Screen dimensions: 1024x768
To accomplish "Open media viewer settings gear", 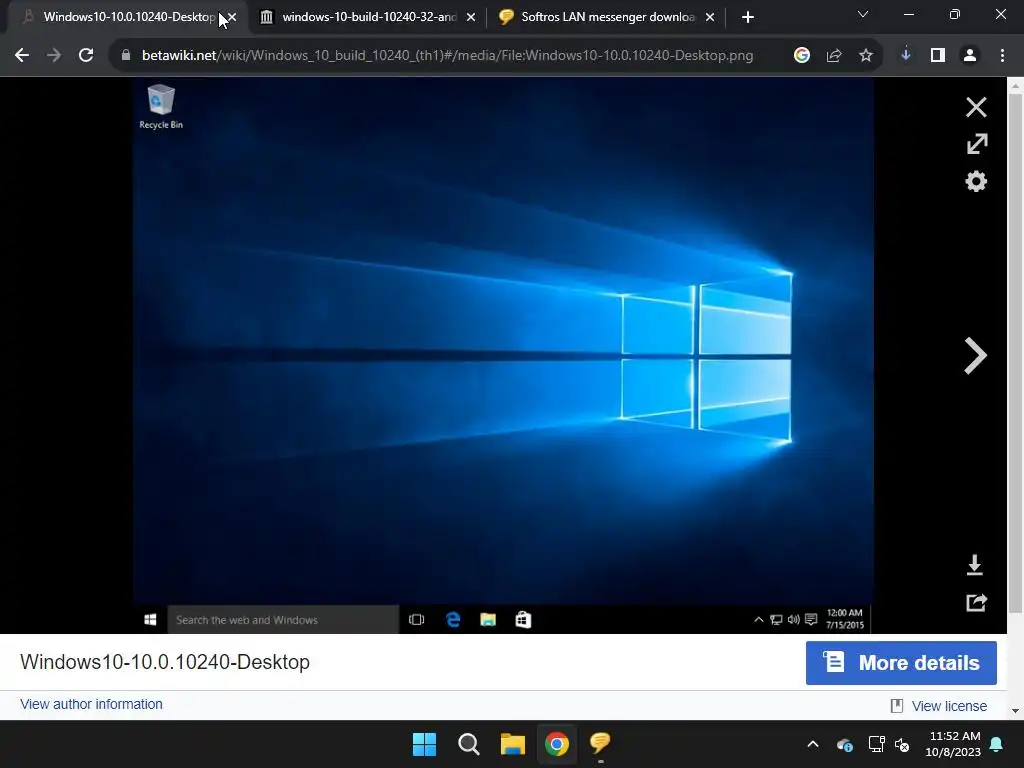I will click(976, 181).
